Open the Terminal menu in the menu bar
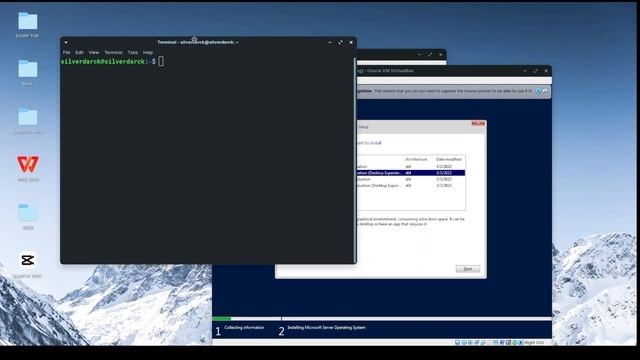This screenshot has height=360, width=640. (x=113, y=53)
